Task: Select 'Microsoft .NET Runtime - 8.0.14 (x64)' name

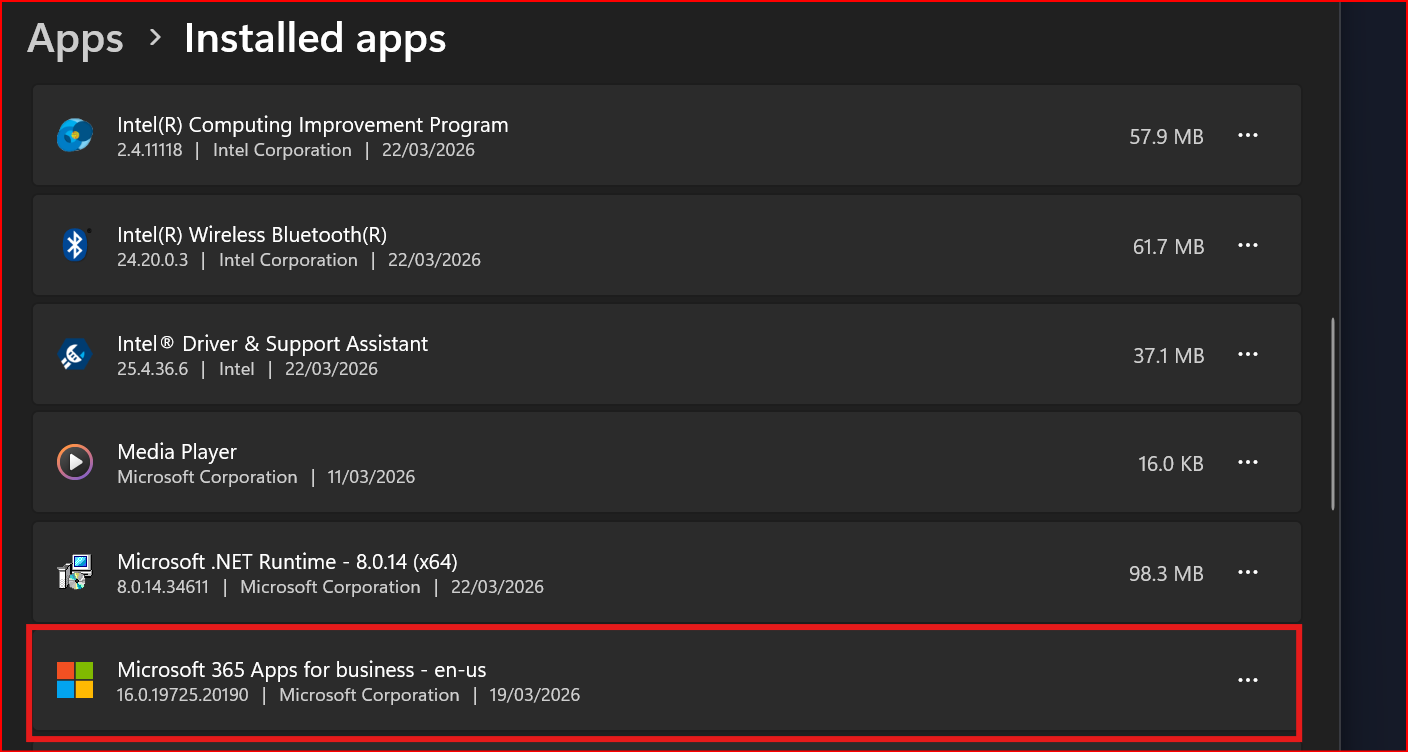Action: point(288,561)
